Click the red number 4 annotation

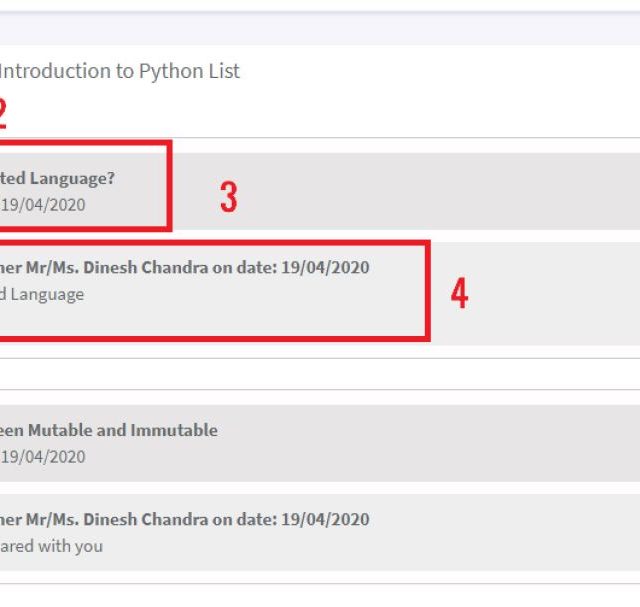tap(460, 293)
